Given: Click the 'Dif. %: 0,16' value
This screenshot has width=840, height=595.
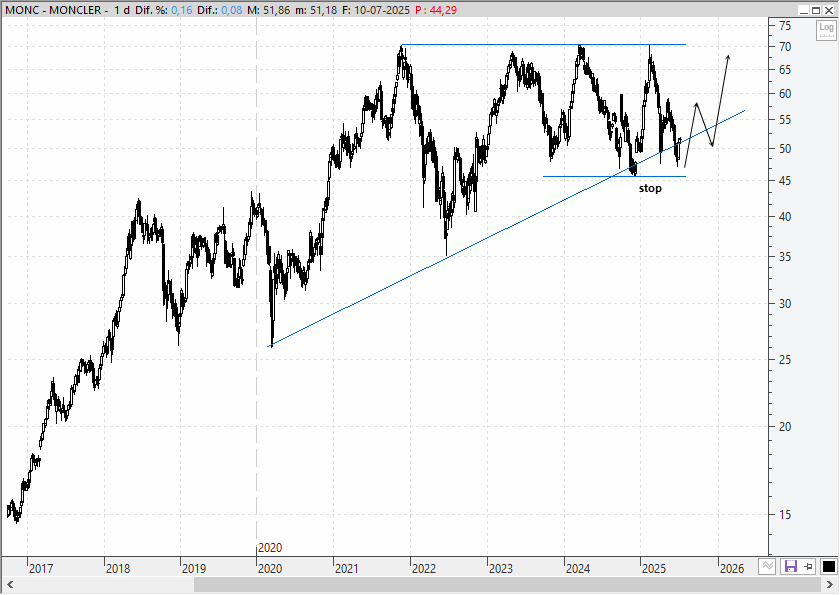Looking at the screenshot, I should [163, 10].
